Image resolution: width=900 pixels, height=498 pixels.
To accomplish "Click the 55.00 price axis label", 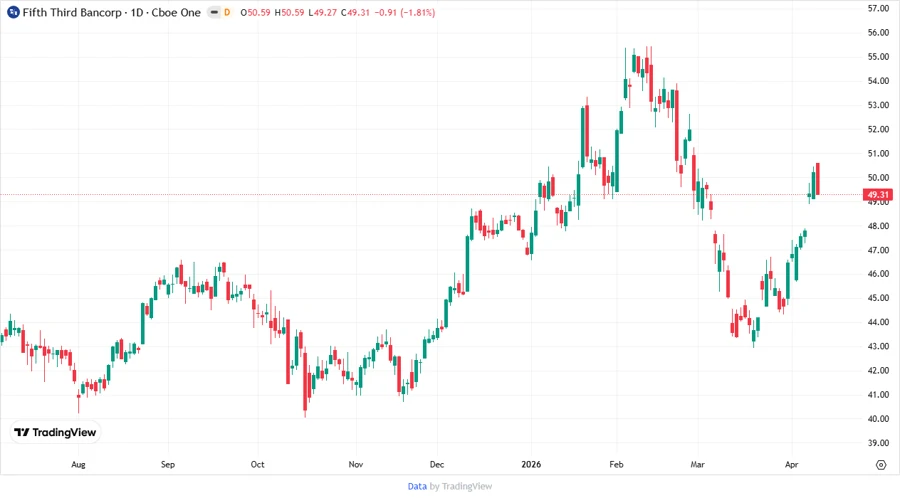I will click(x=878, y=57).
